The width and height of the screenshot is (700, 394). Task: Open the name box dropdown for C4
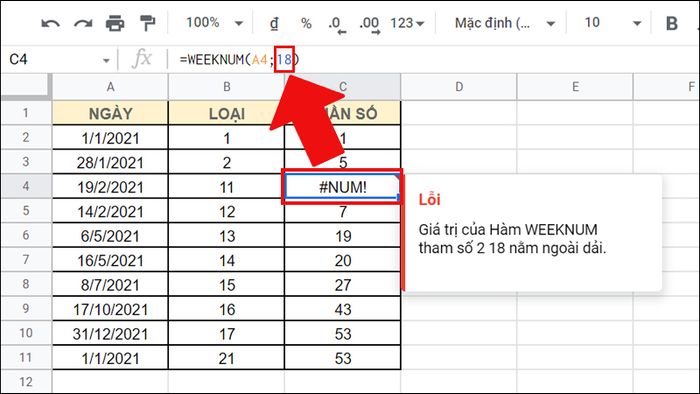pos(106,60)
